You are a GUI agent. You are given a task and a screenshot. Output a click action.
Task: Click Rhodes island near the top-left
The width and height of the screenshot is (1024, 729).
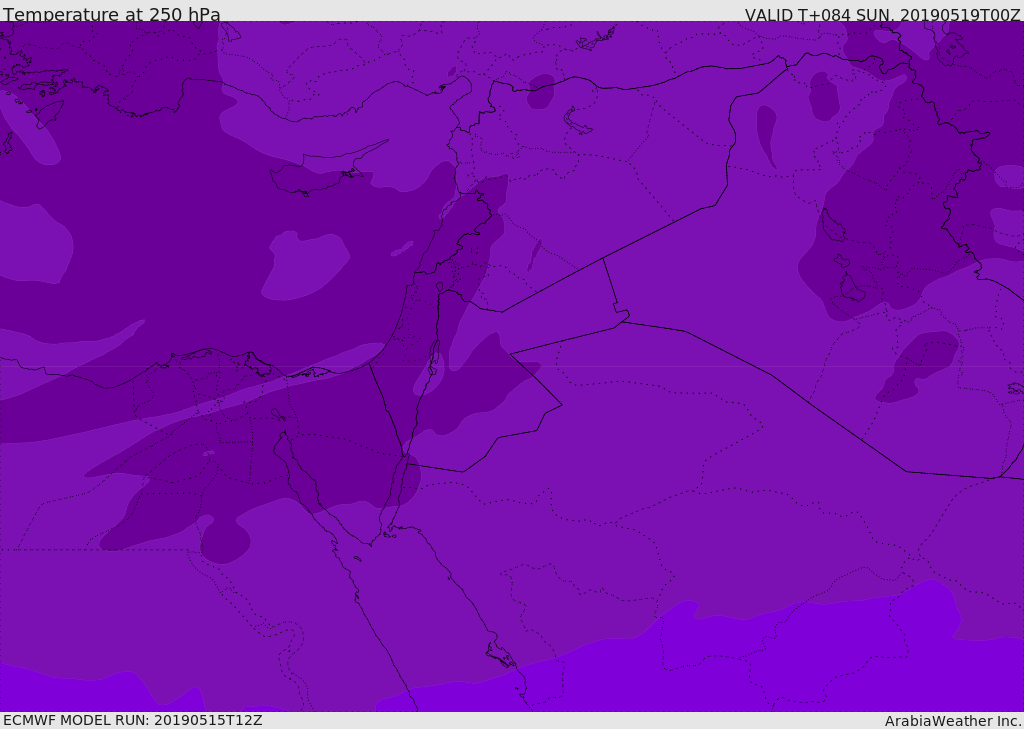tap(49, 114)
